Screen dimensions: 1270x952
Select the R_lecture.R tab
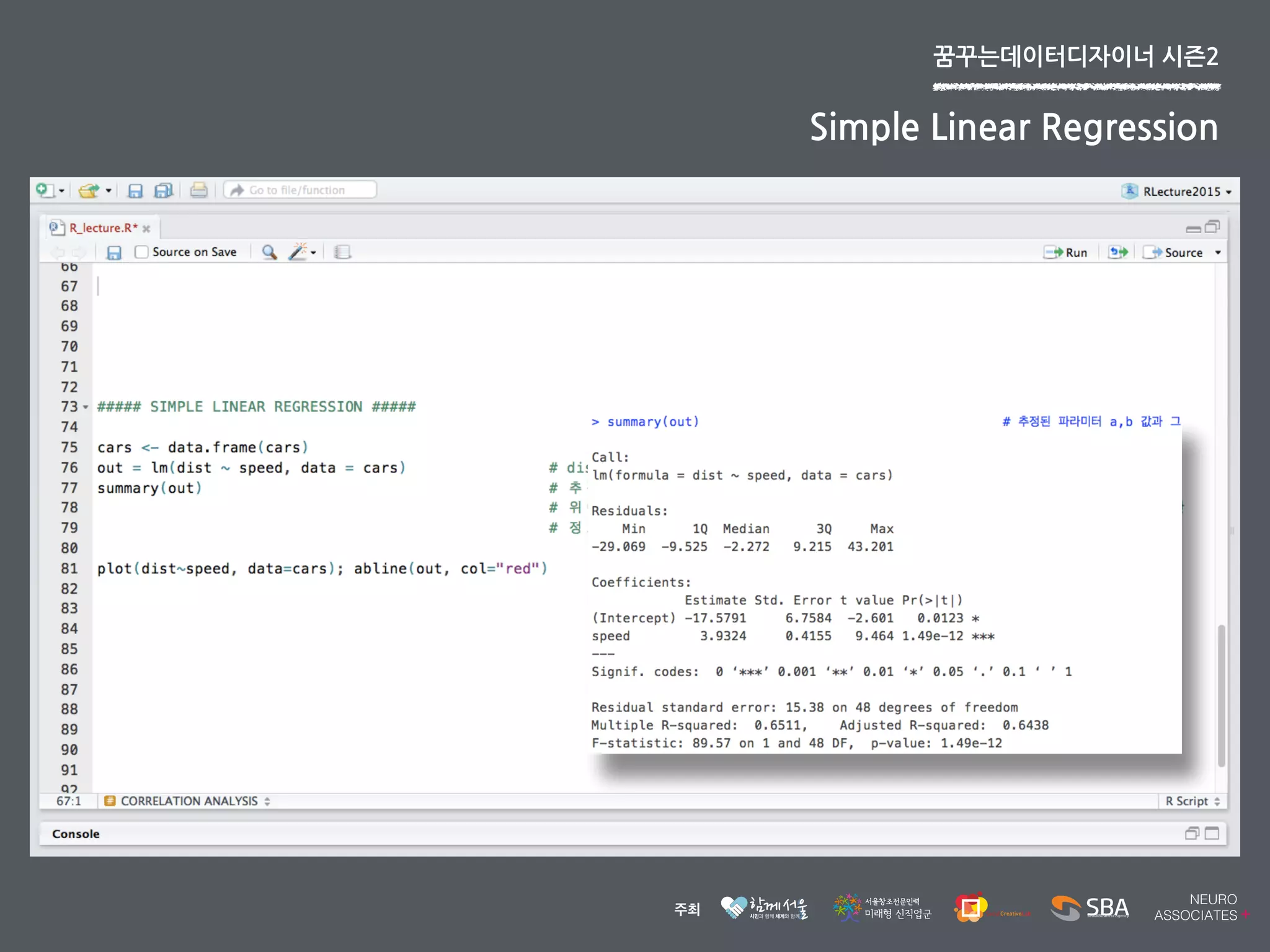[x=102, y=228]
